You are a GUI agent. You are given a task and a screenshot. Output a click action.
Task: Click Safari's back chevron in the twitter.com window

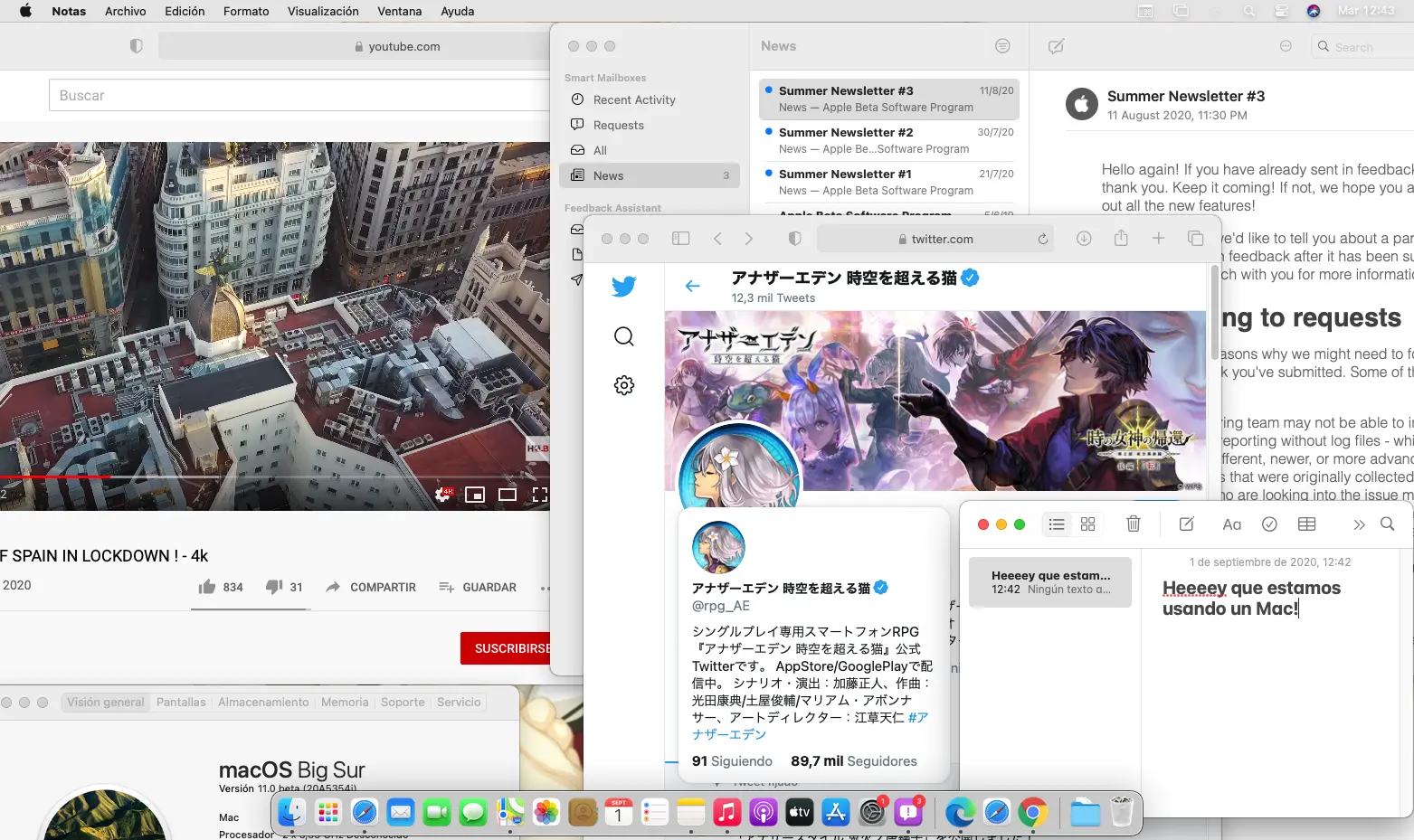(x=717, y=239)
